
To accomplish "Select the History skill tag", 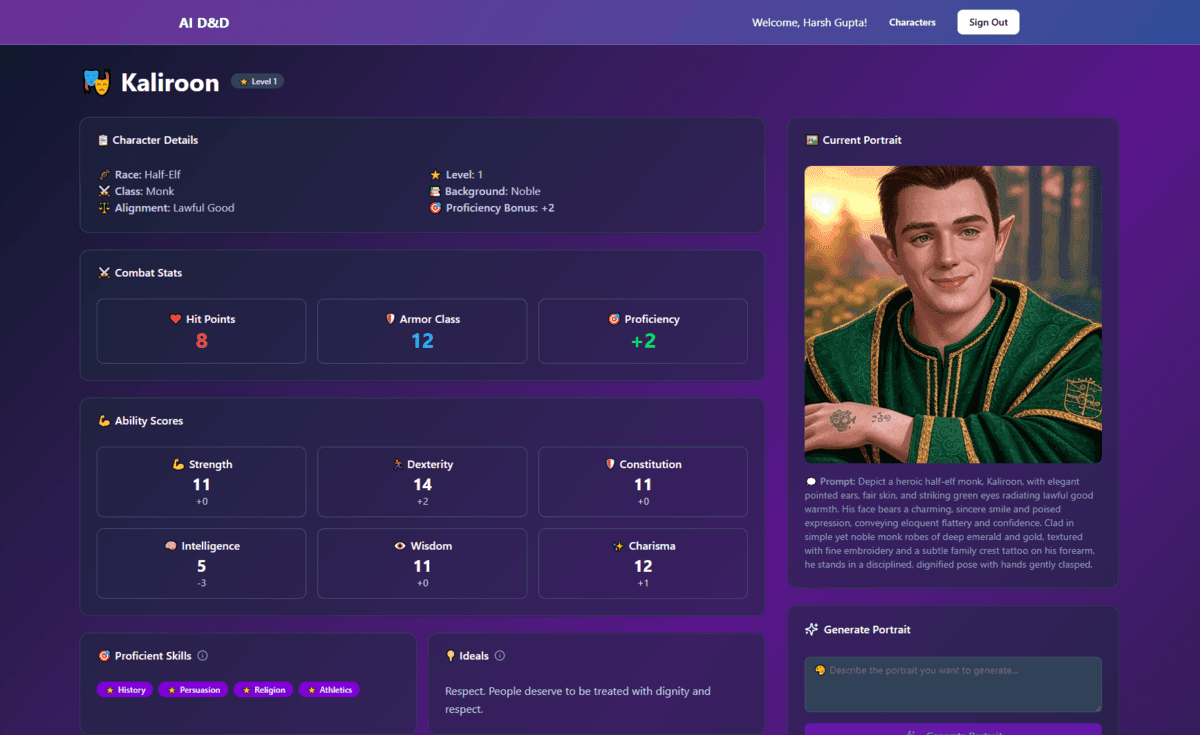I will click(x=125, y=690).
